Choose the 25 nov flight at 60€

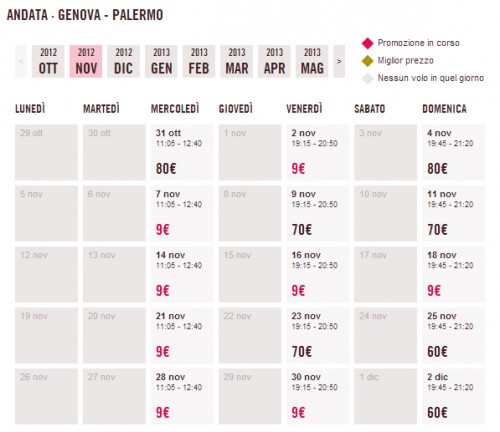(x=453, y=335)
